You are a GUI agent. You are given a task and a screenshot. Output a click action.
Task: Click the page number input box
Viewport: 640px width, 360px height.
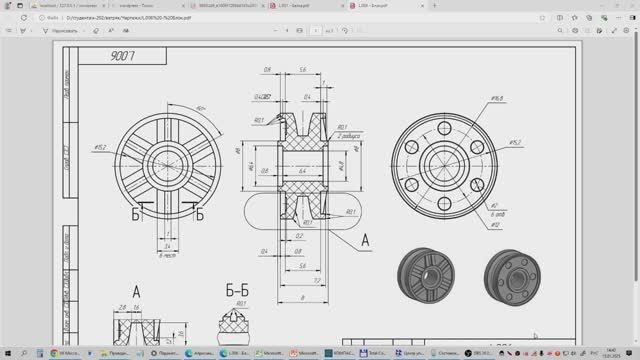point(316,31)
